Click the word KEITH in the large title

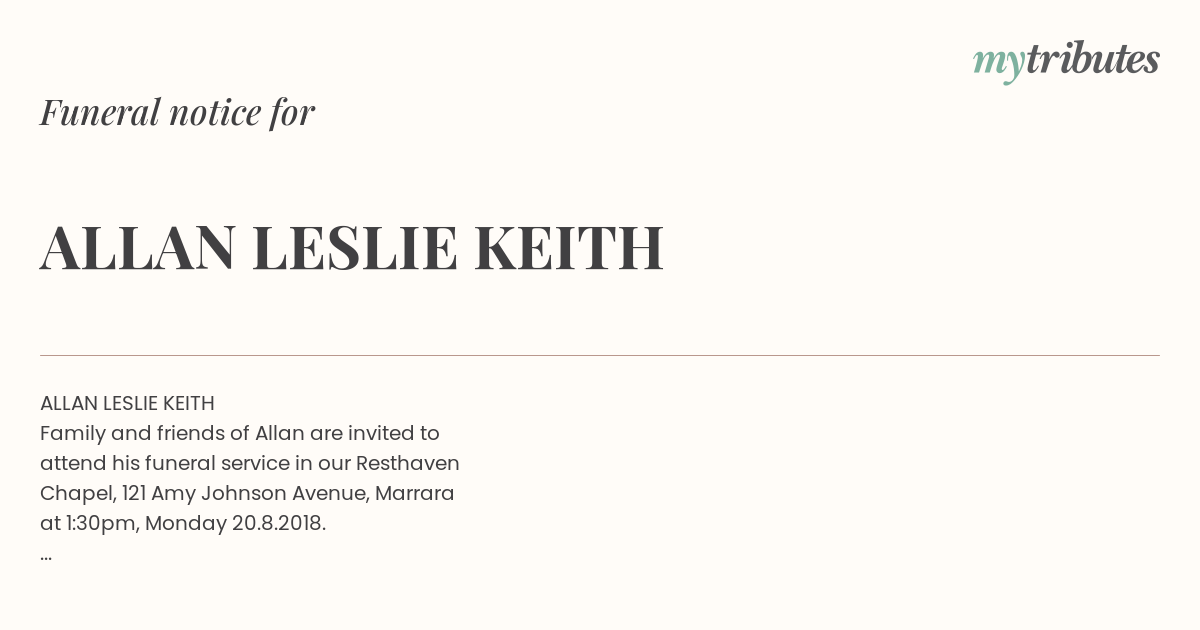568,248
